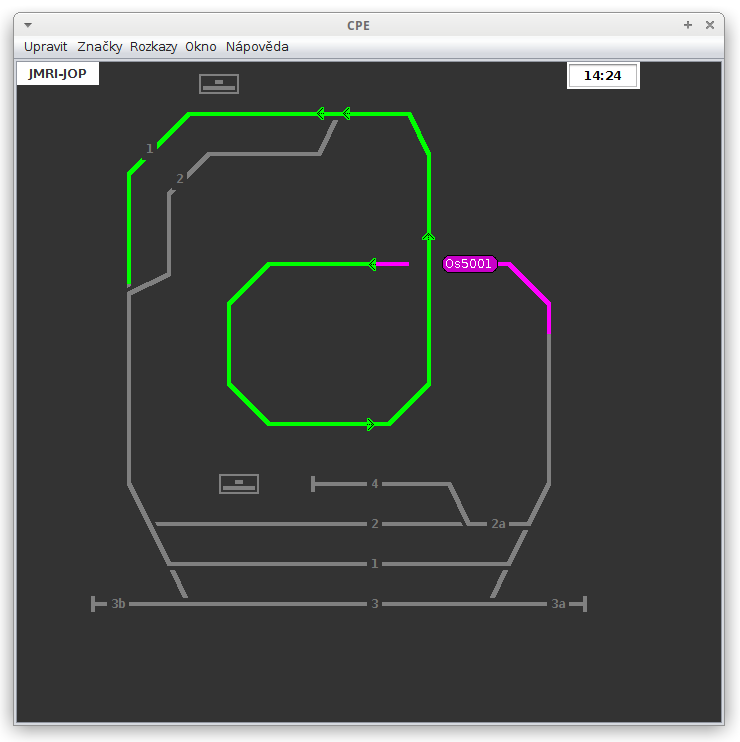
Task: Select upper track label 2
Action: point(180,178)
